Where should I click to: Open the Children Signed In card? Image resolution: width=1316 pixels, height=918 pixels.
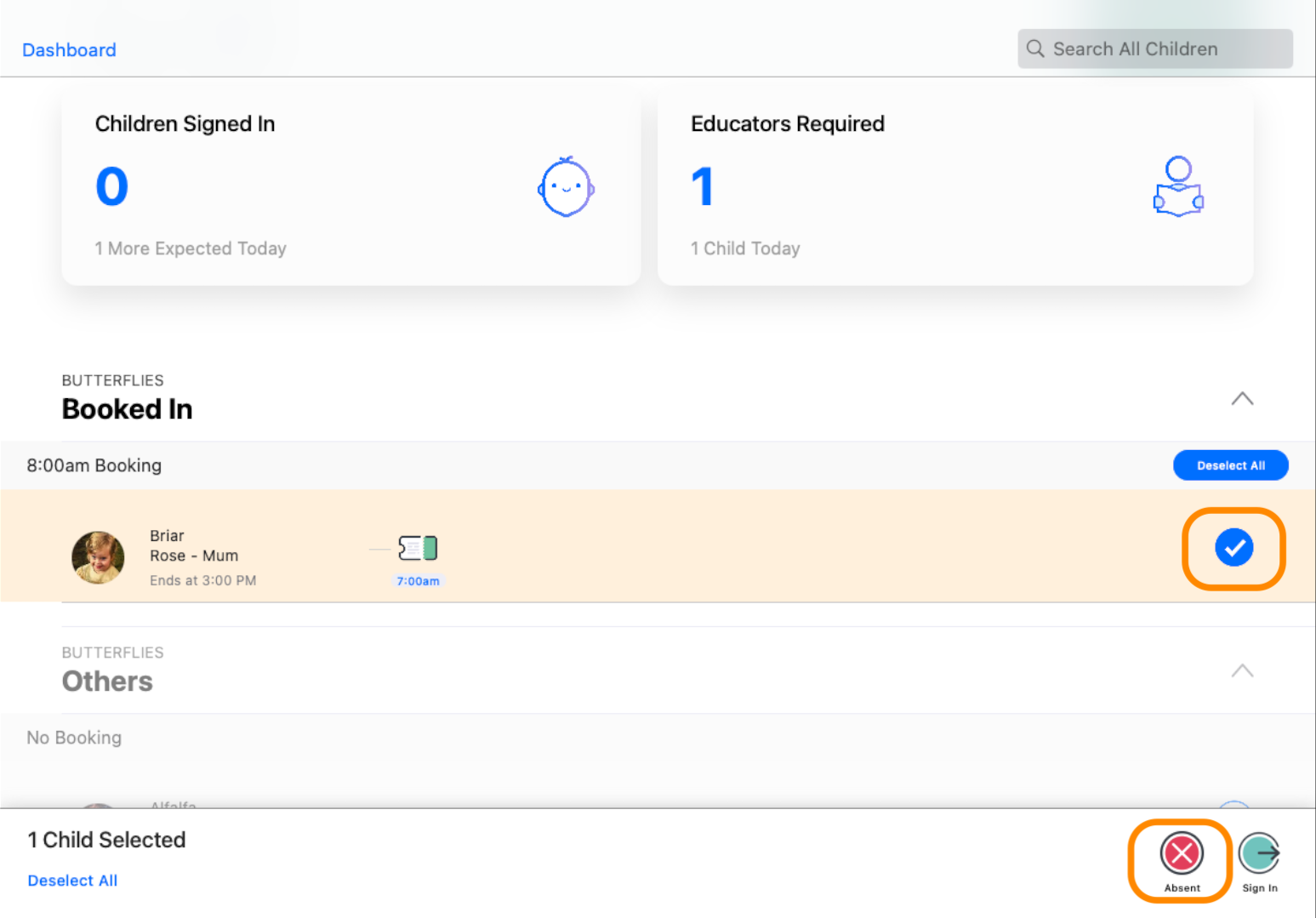(x=350, y=187)
